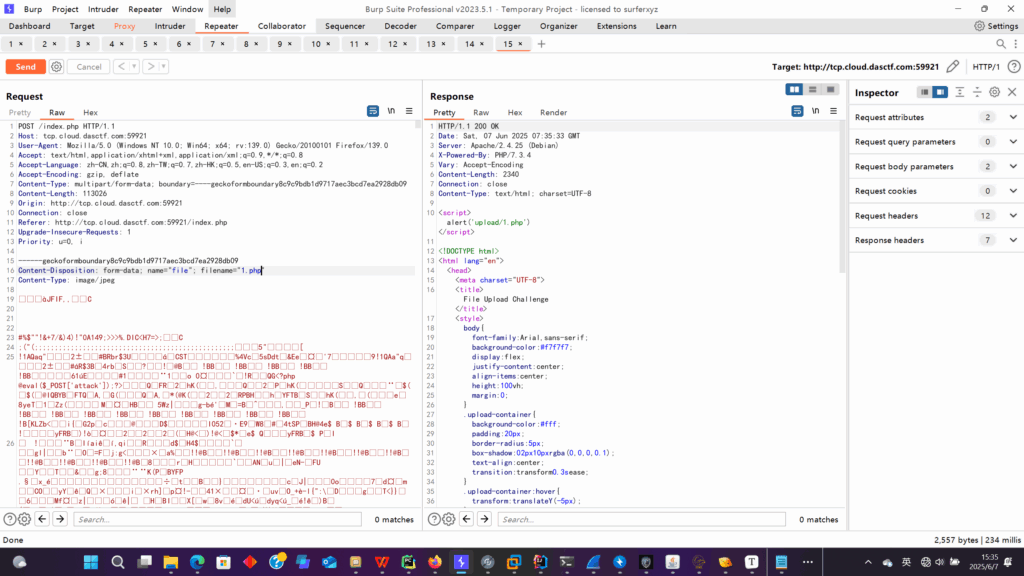The width and height of the screenshot is (1024, 576).
Task: Open File Explorer from taskbar
Action: click(x=170, y=562)
